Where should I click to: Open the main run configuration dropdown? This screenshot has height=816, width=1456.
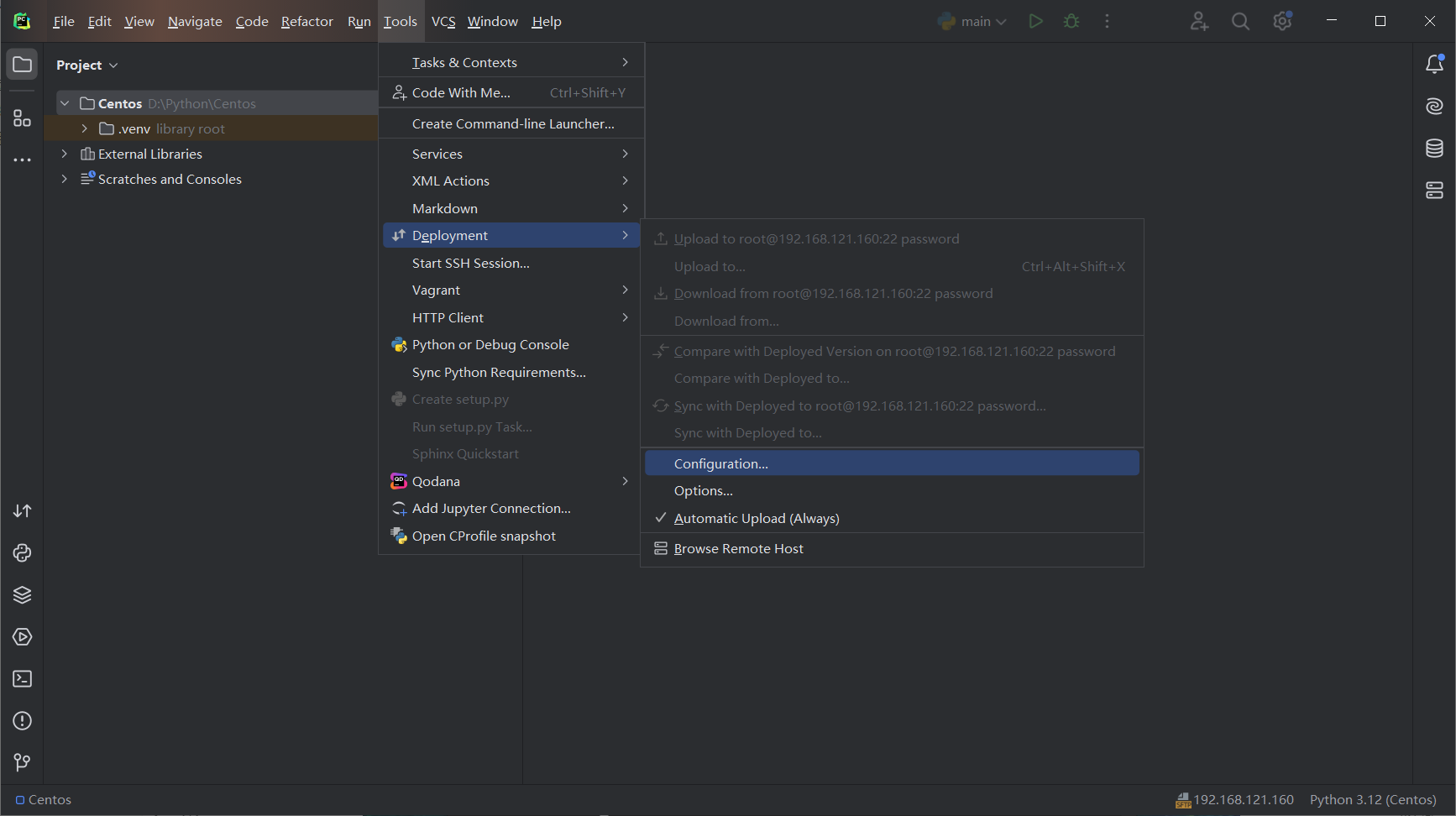coord(972,21)
